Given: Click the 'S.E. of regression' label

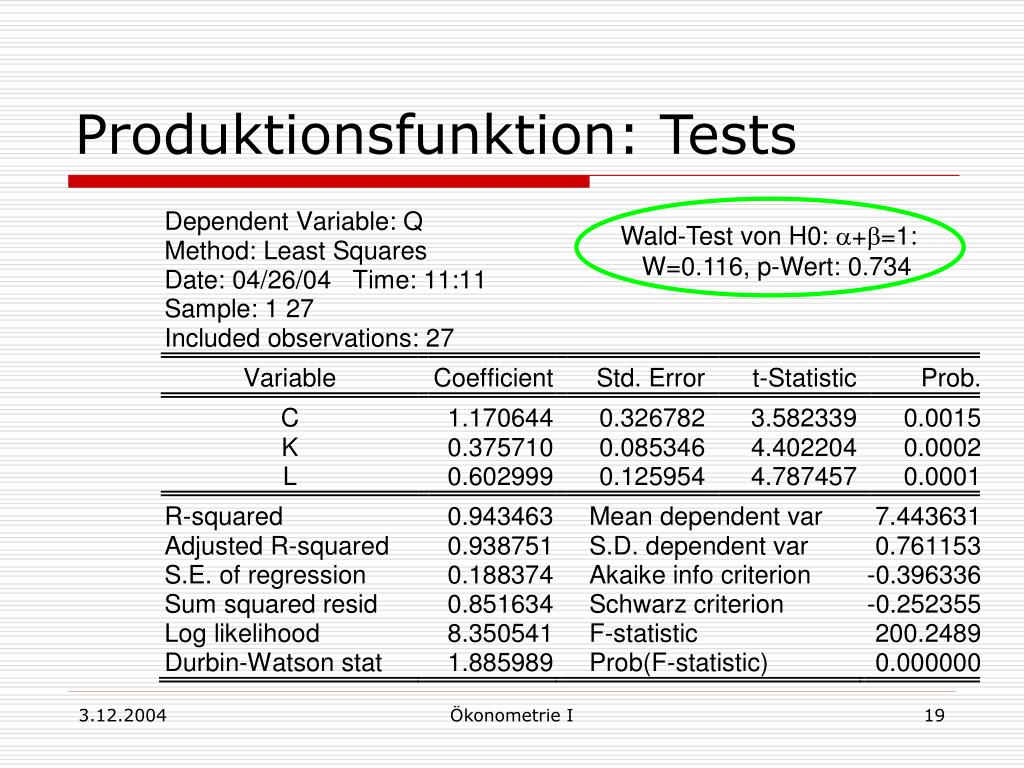Looking at the screenshot, I should pos(265,575).
